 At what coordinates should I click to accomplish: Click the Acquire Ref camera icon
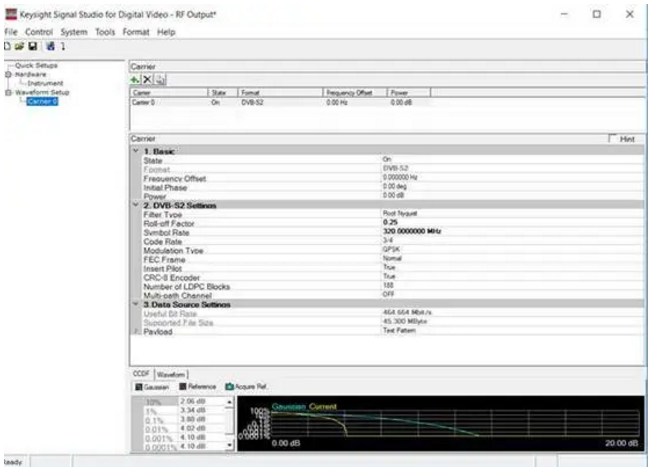pos(229,386)
